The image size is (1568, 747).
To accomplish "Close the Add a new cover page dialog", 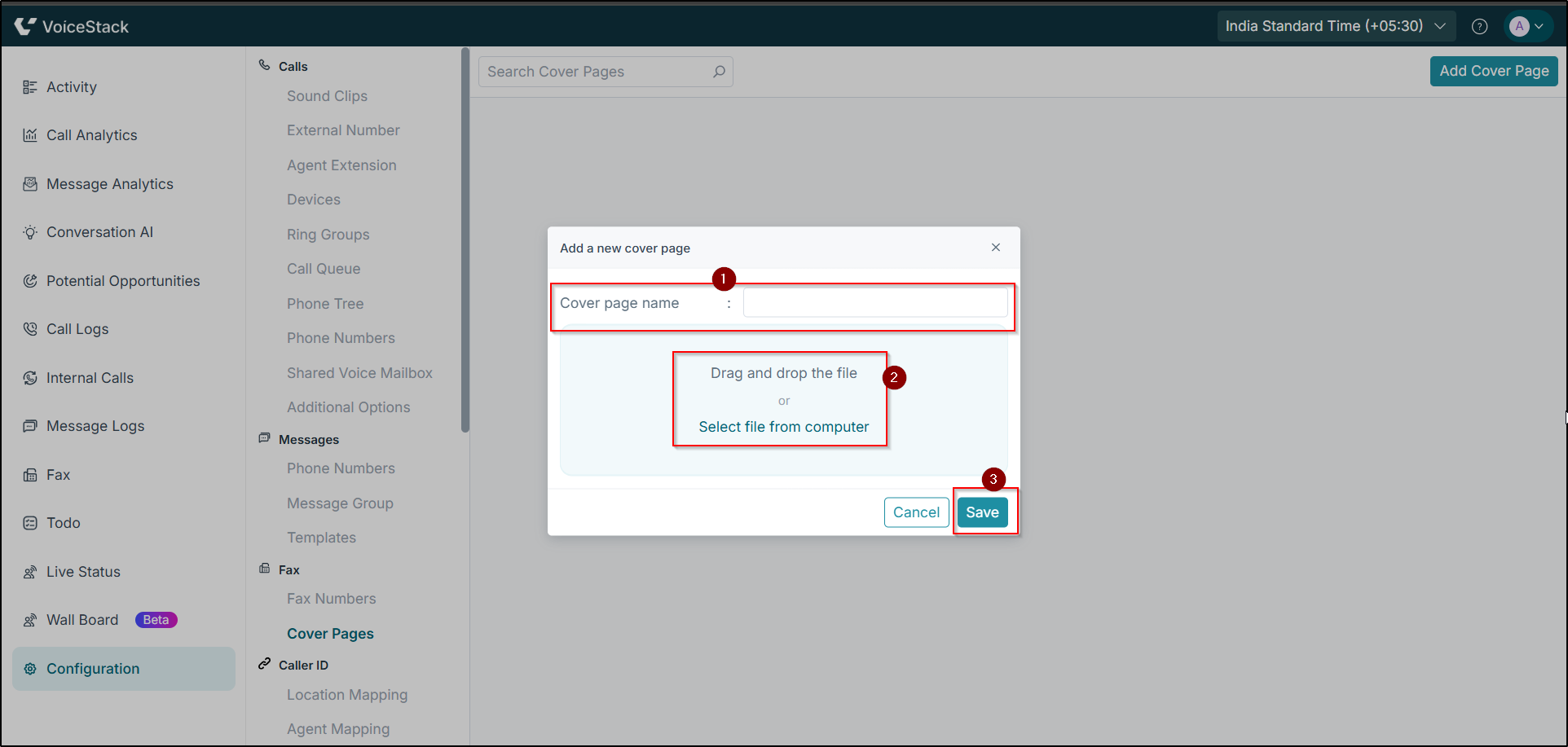I will click(995, 247).
